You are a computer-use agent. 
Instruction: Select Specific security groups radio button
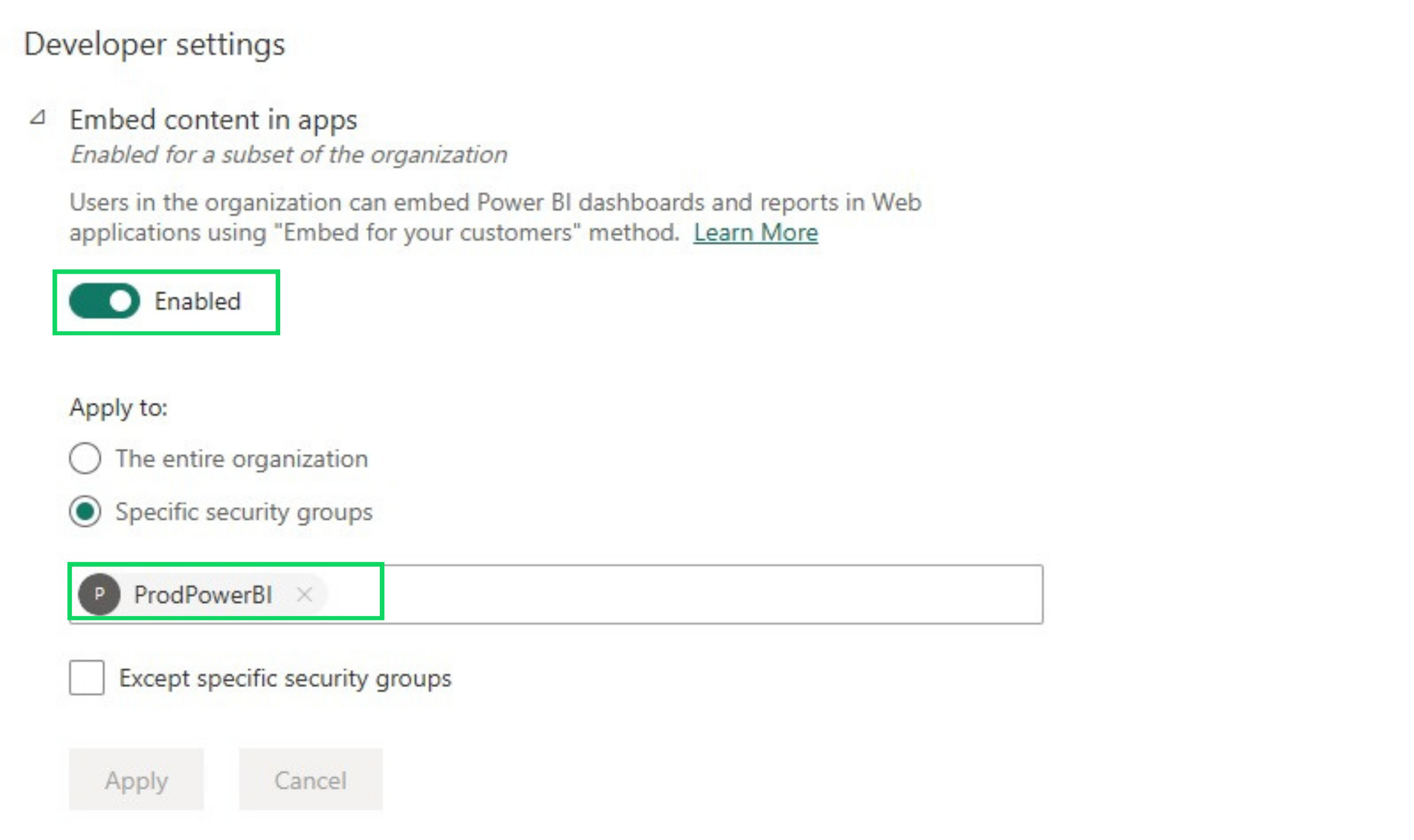pos(85,512)
